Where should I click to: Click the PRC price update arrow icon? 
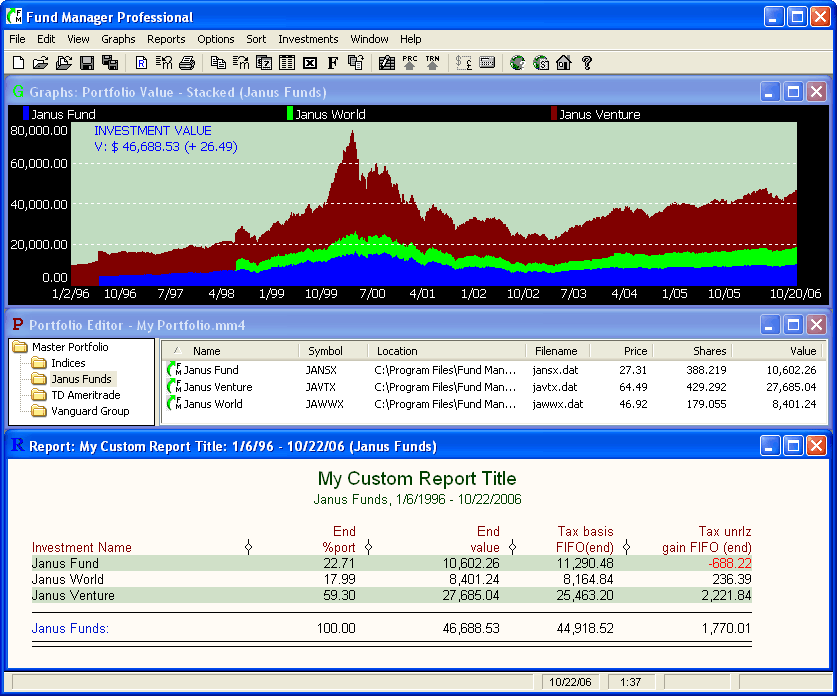click(x=409, y=63)
